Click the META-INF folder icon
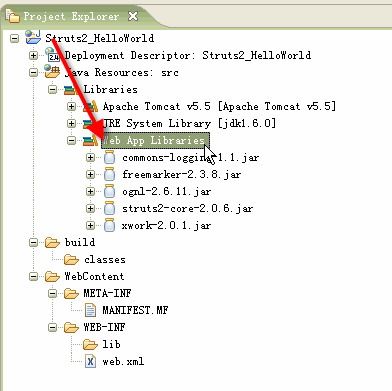This screenshot has height=391, width=392. [71, 293]
